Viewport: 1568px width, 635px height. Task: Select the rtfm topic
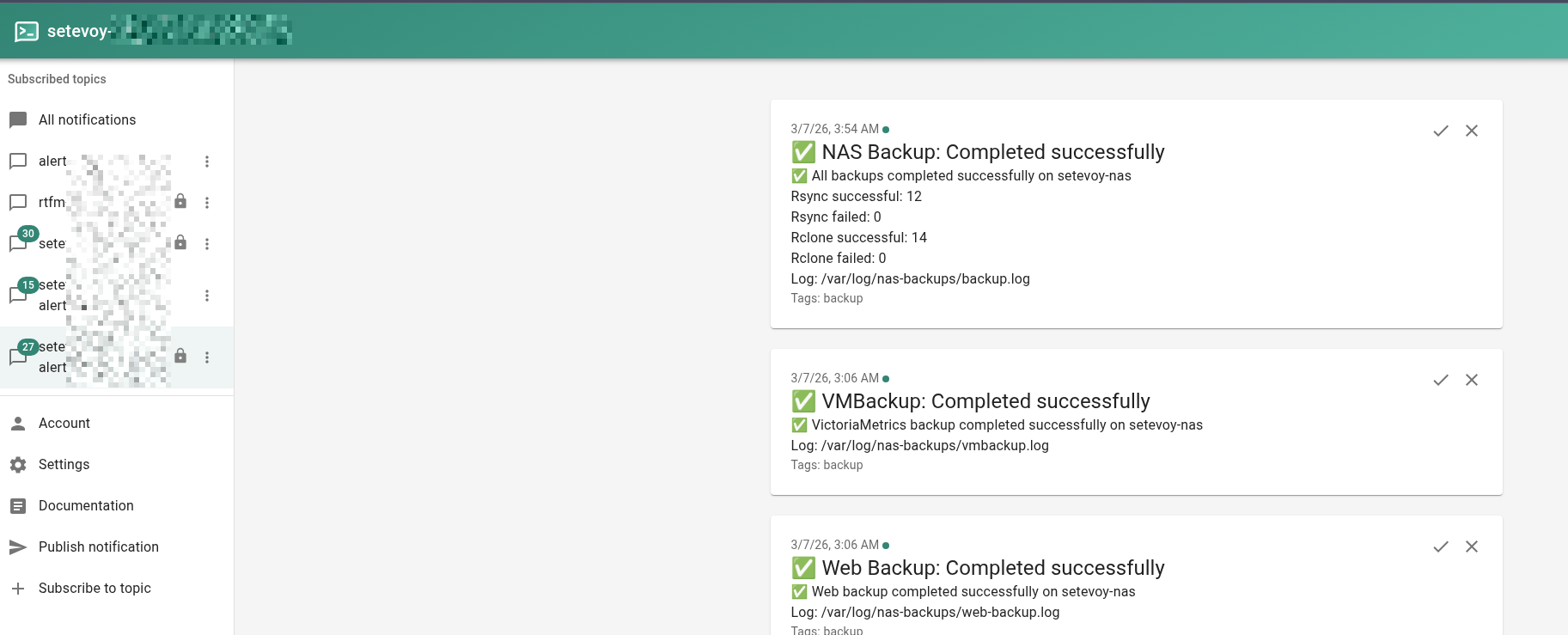point(50,203)
